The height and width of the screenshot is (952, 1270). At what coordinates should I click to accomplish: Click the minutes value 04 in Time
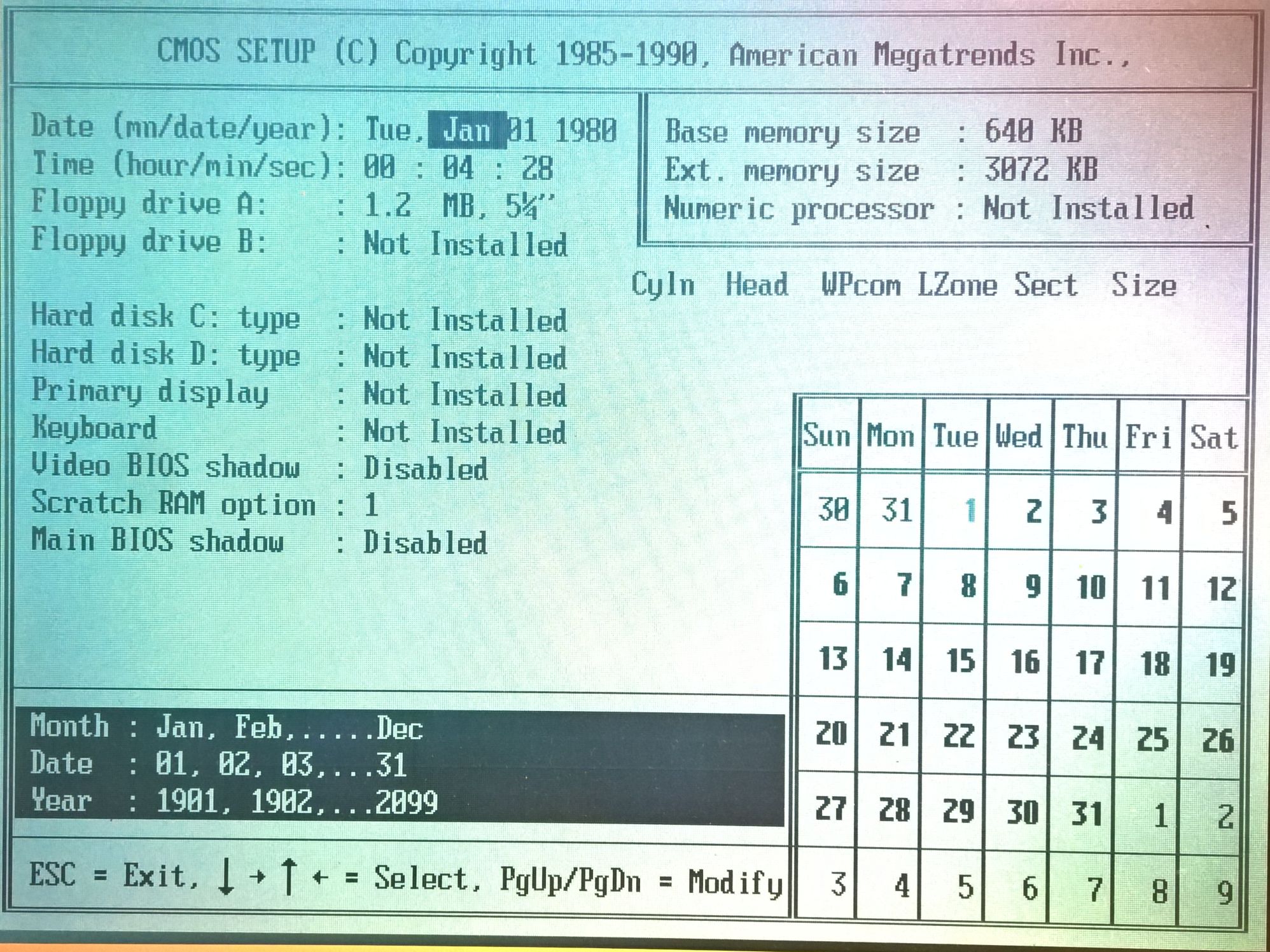point(458,169)
